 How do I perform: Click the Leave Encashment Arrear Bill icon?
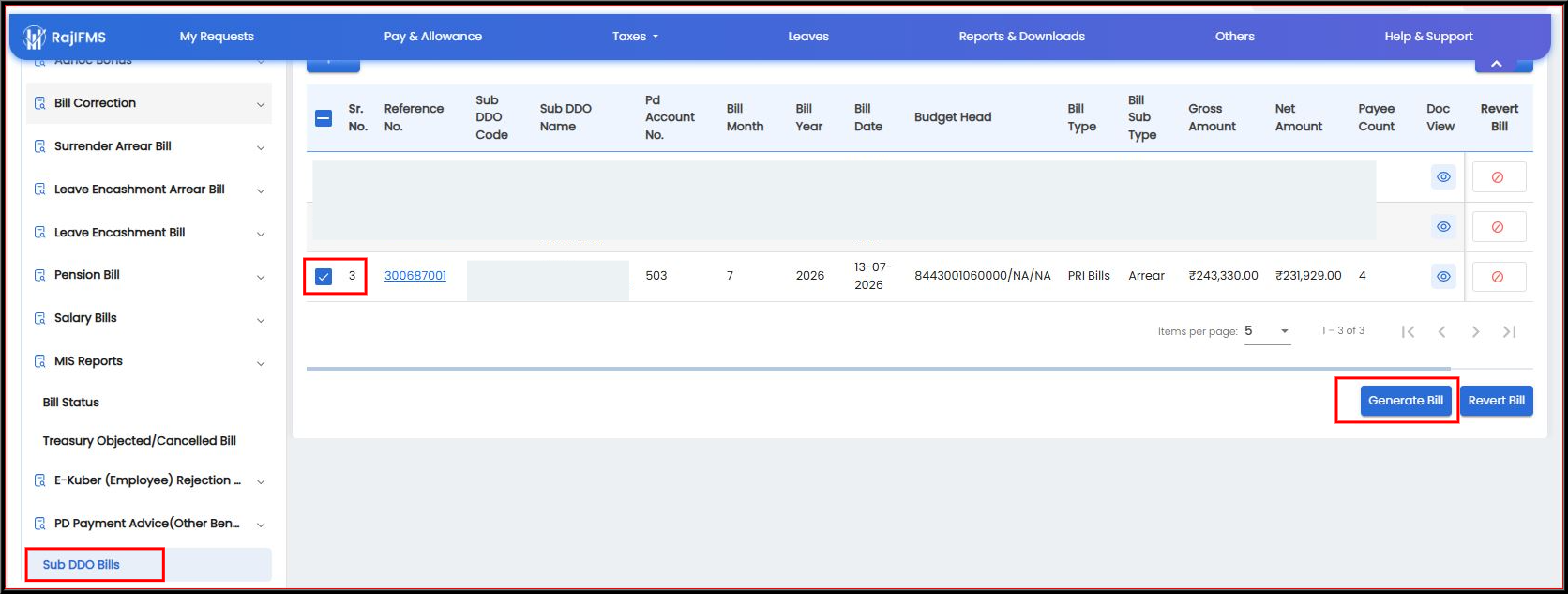(39, 190)
